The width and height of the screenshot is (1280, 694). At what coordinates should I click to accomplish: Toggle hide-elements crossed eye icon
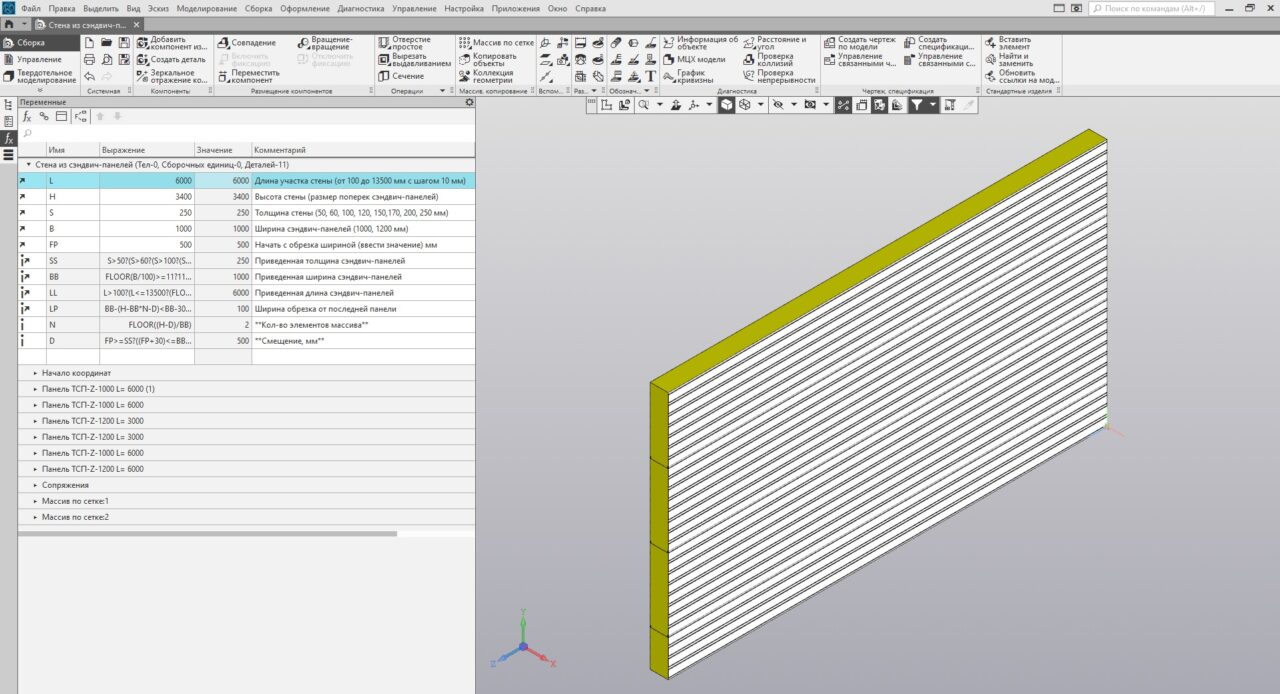(778, 104)
